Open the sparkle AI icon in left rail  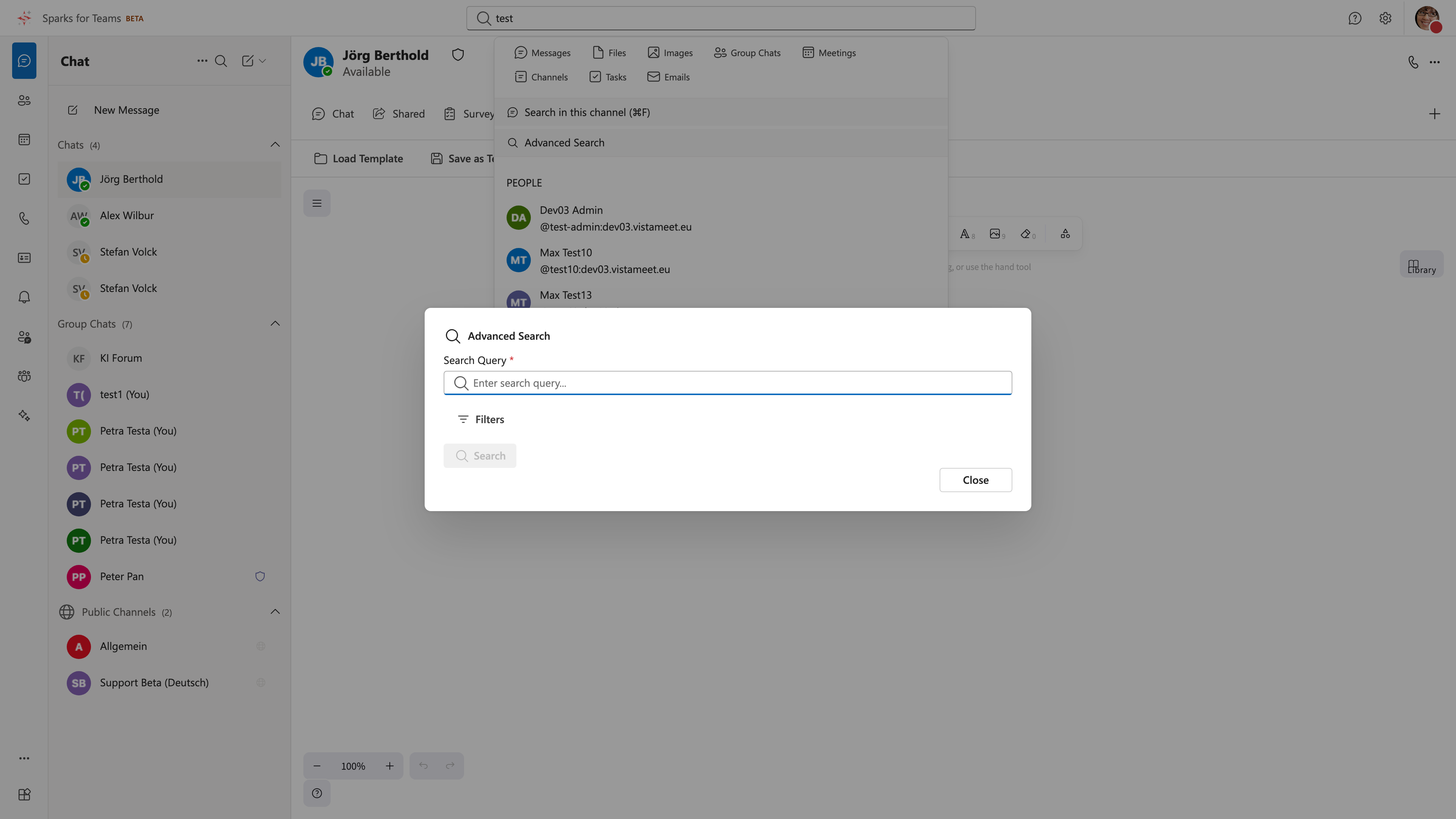coord(24,416)
